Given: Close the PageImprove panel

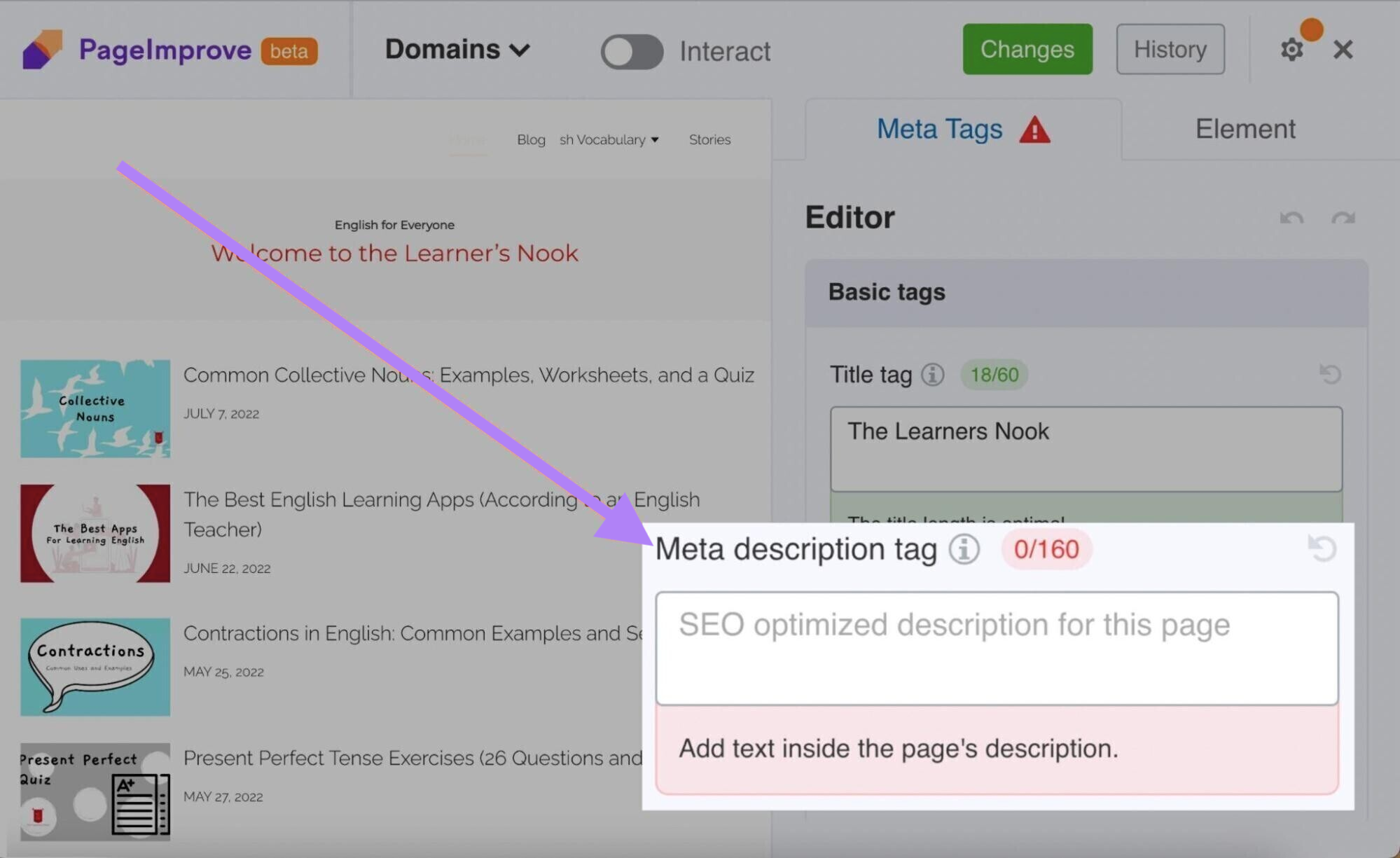Looking at the screenshot, I should [1343, 50].
